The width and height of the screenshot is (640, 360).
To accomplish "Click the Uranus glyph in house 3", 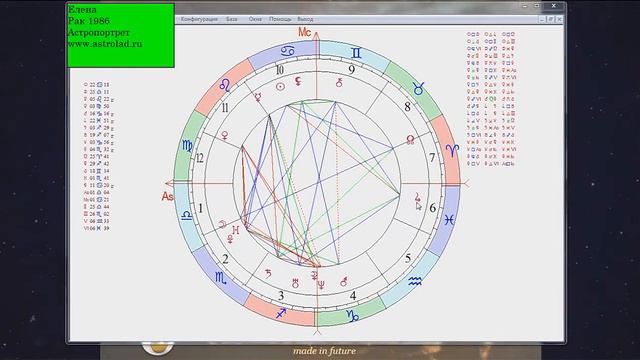I will (296, 283).
